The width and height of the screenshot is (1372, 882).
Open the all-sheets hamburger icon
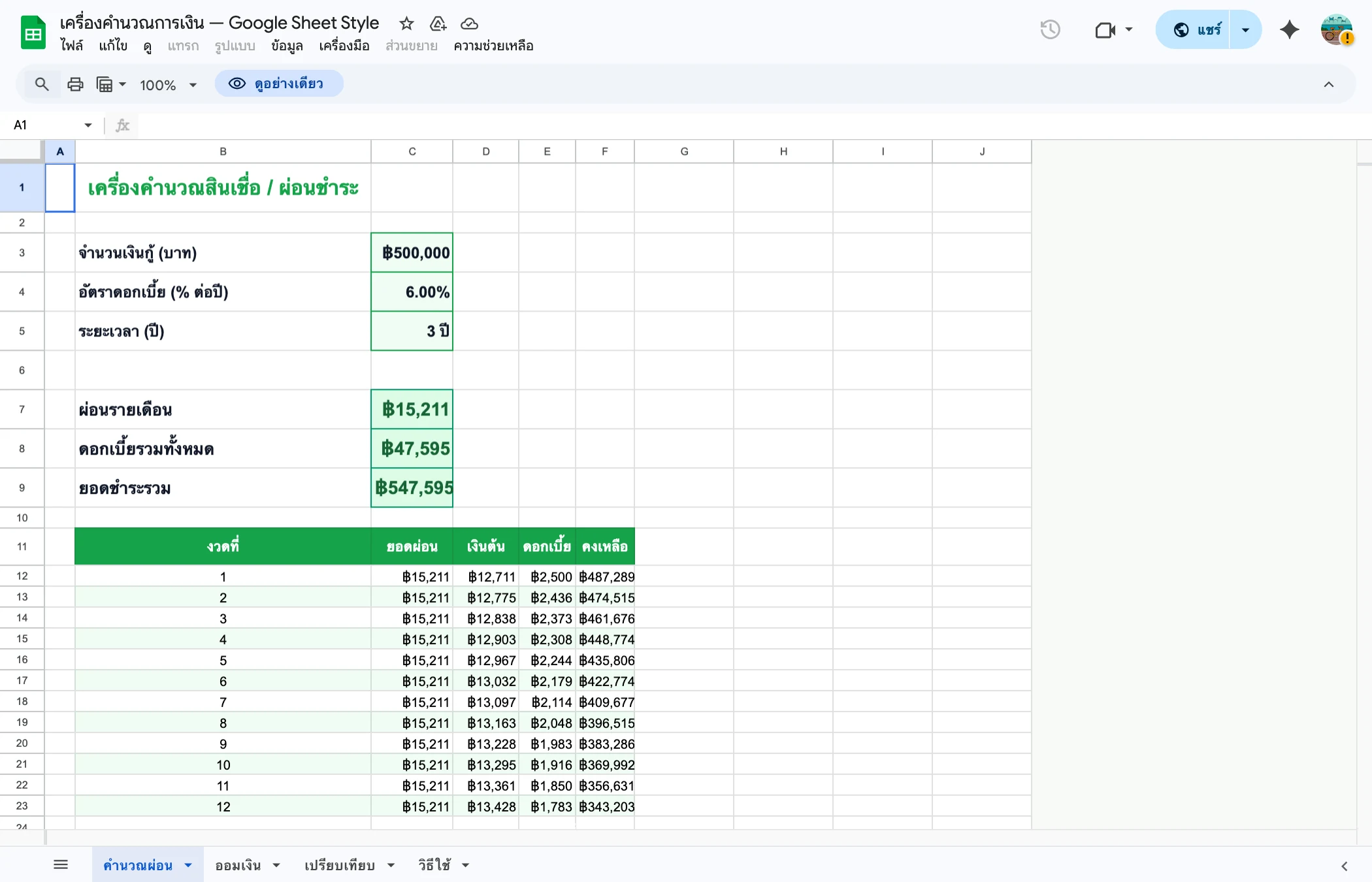pos(61,864)
